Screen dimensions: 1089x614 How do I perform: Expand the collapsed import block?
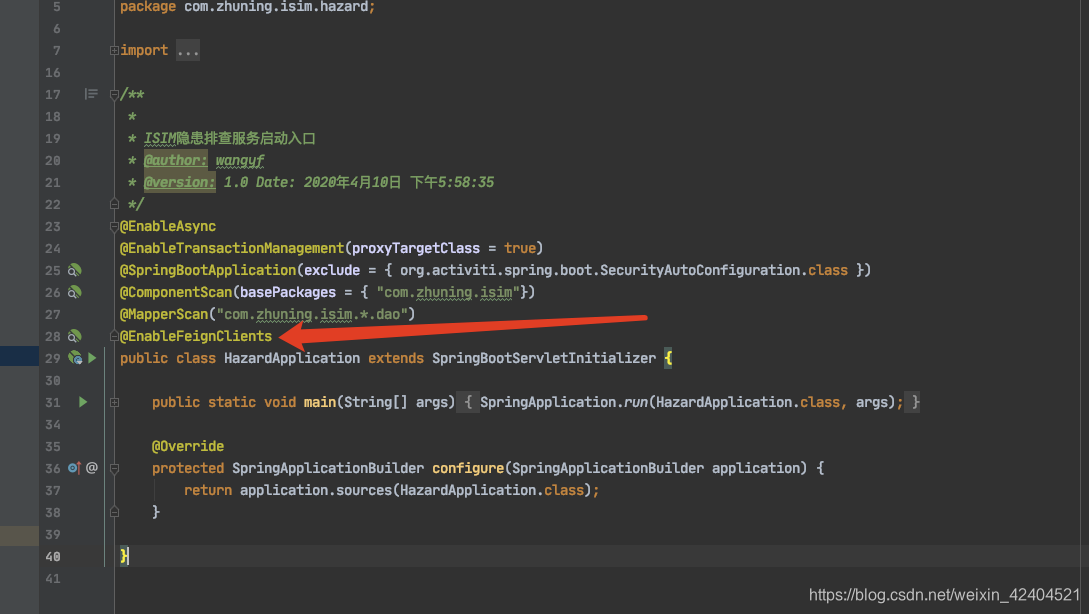click(x=114, y=51)
